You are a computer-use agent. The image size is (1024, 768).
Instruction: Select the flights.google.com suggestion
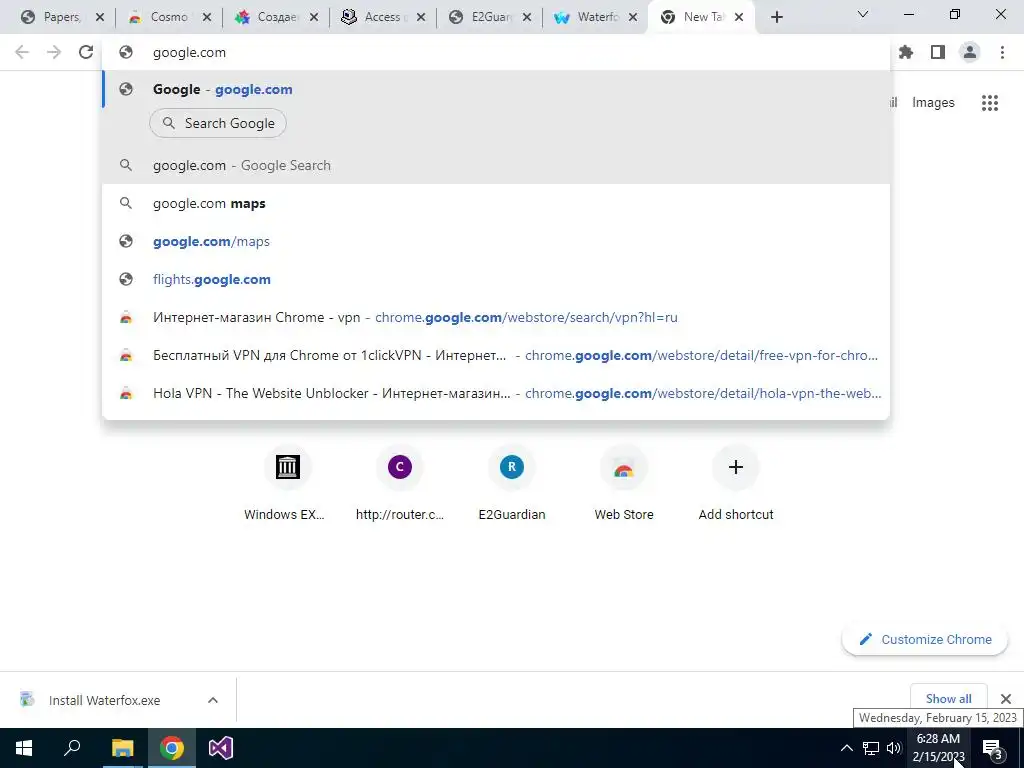(x=496, y=280)
